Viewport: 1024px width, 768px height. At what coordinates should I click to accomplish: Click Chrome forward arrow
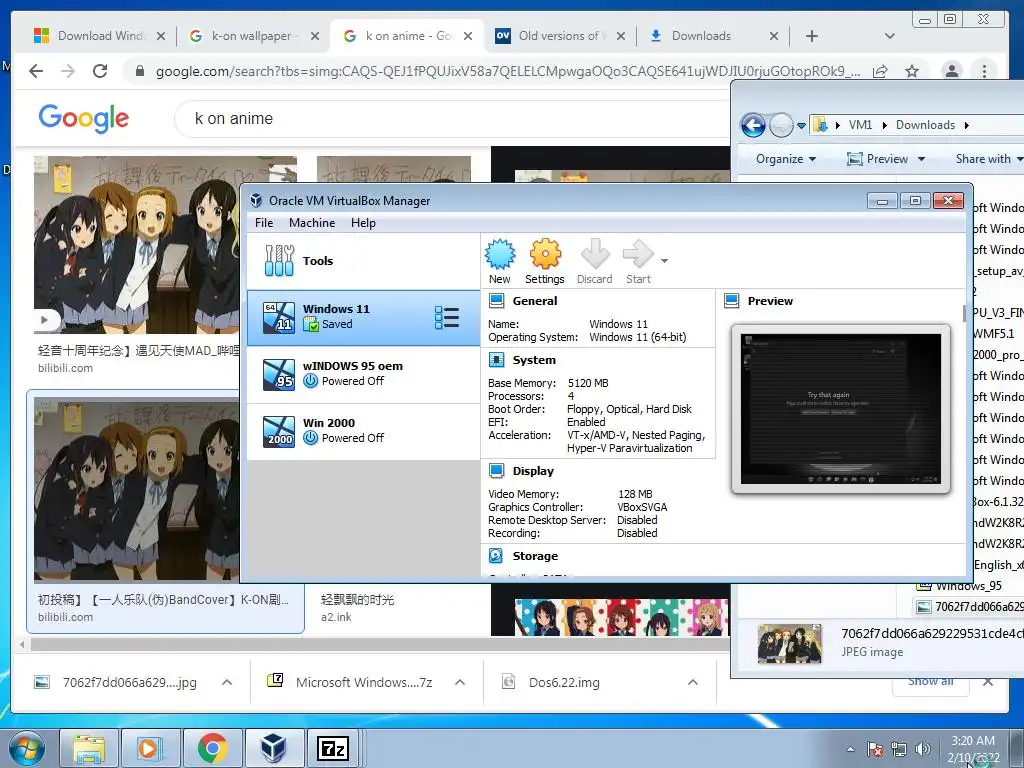(x=68, y=71)
